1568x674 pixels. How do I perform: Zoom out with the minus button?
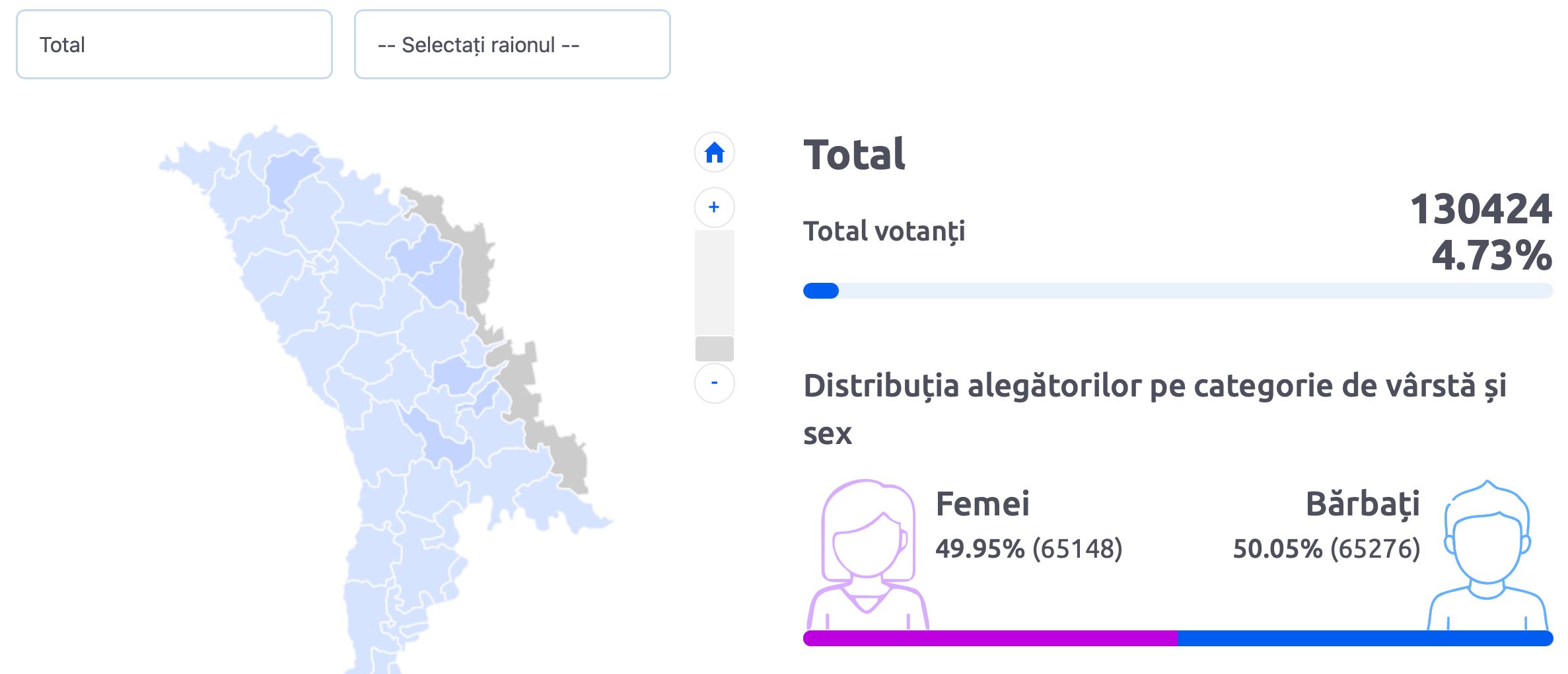point(714,383)
